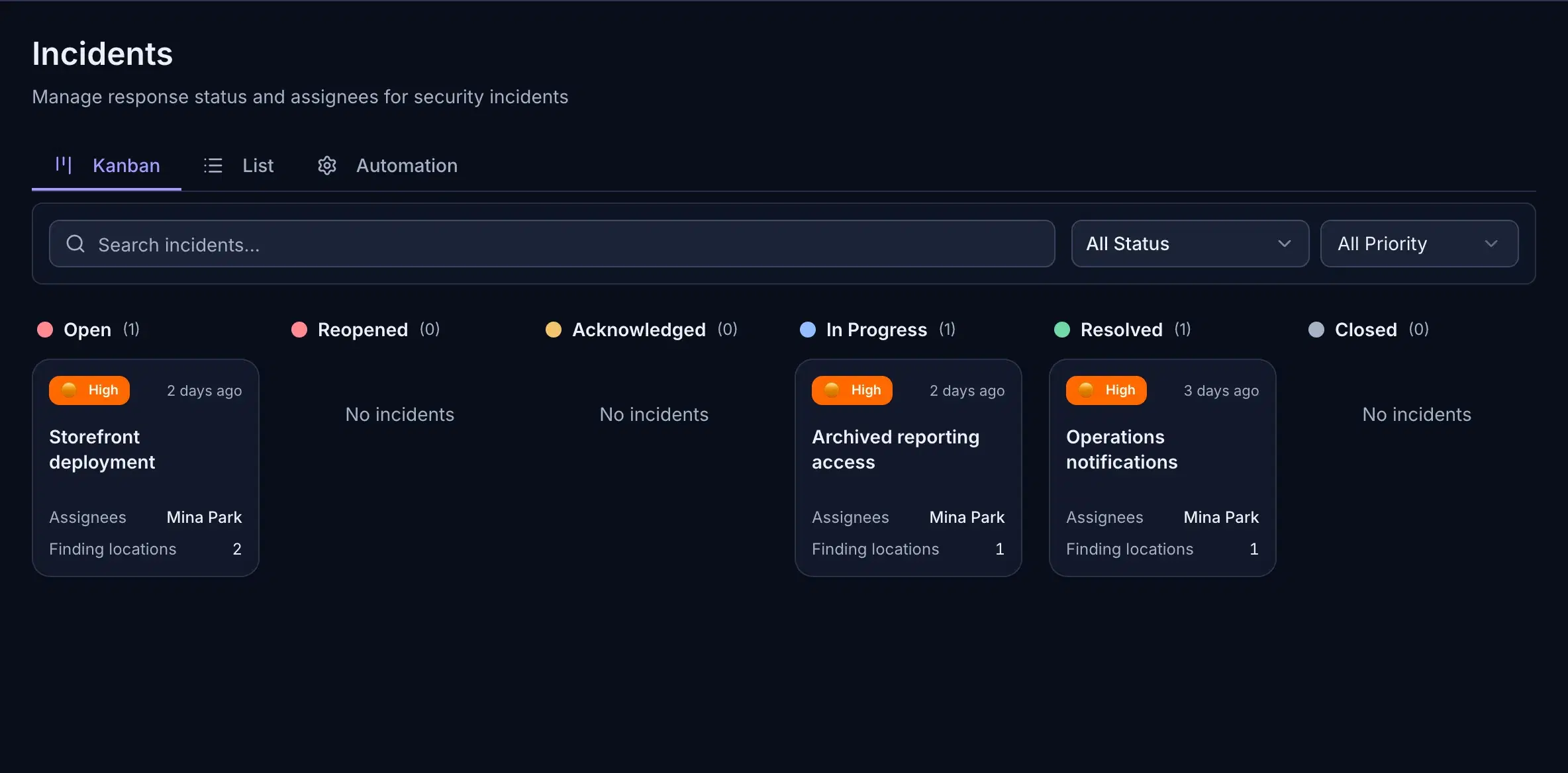Click the red Open status dot
The image size is (1568, 773).
coord(45,330)
